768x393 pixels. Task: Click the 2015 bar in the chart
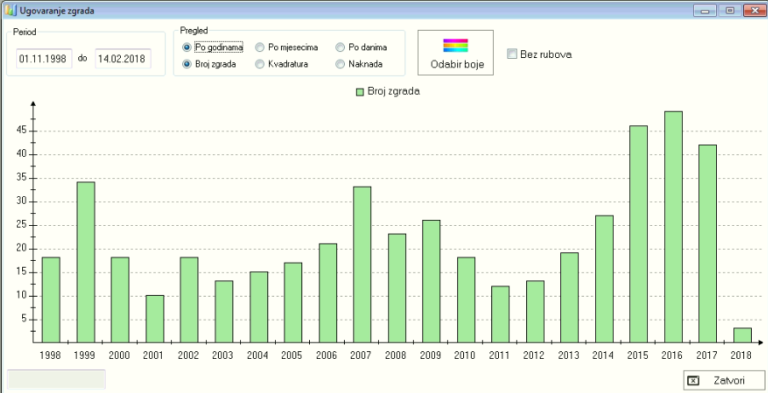pyautogui.click(x=638, y=234)
